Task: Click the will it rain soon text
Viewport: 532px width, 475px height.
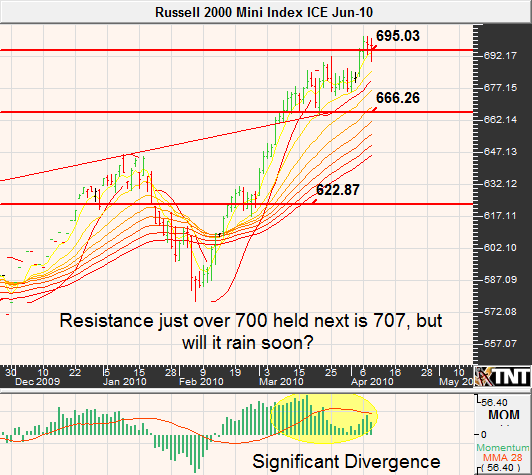Action: (x=248, y=343)
